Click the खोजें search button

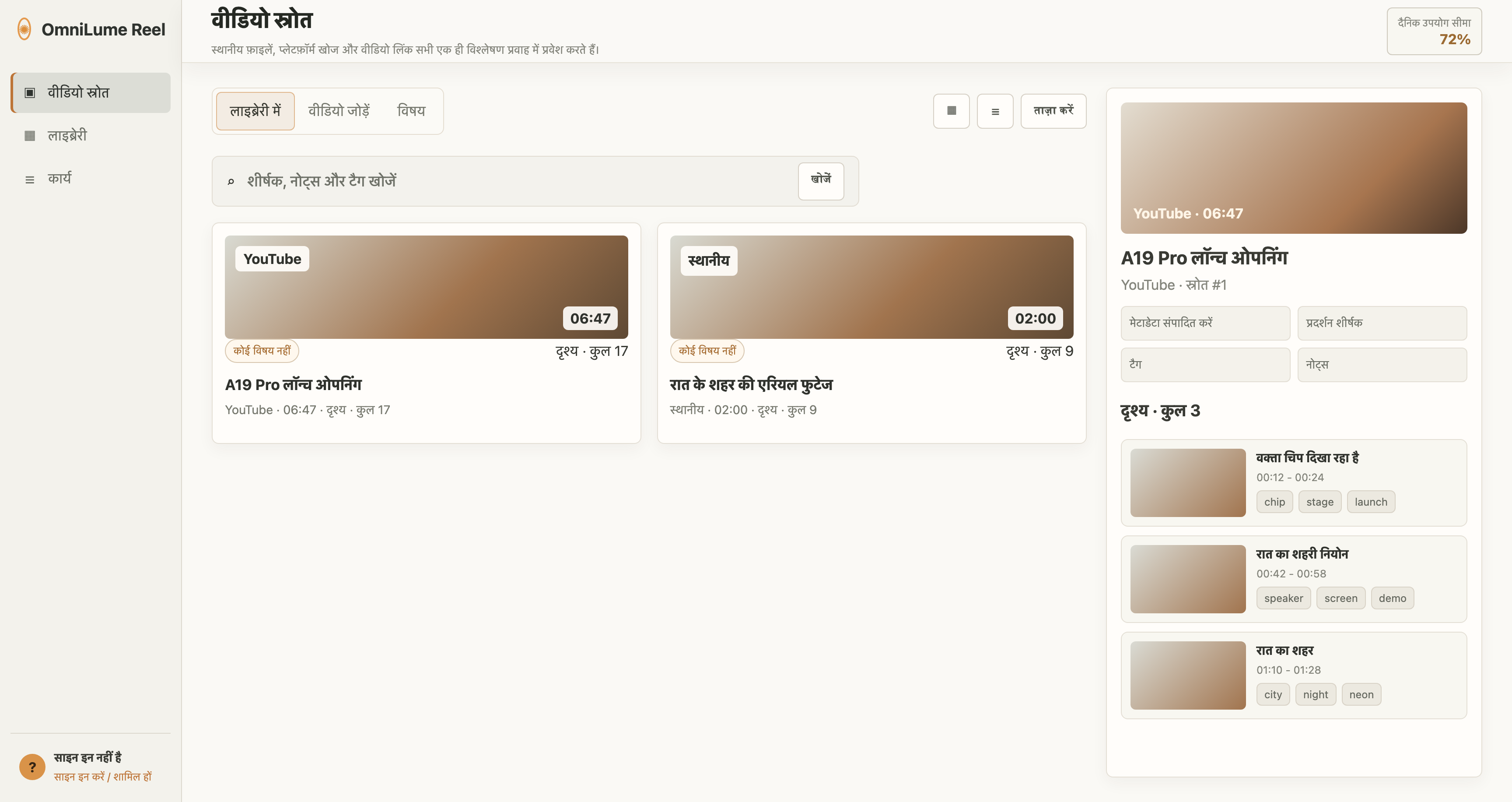coord(821,181)
